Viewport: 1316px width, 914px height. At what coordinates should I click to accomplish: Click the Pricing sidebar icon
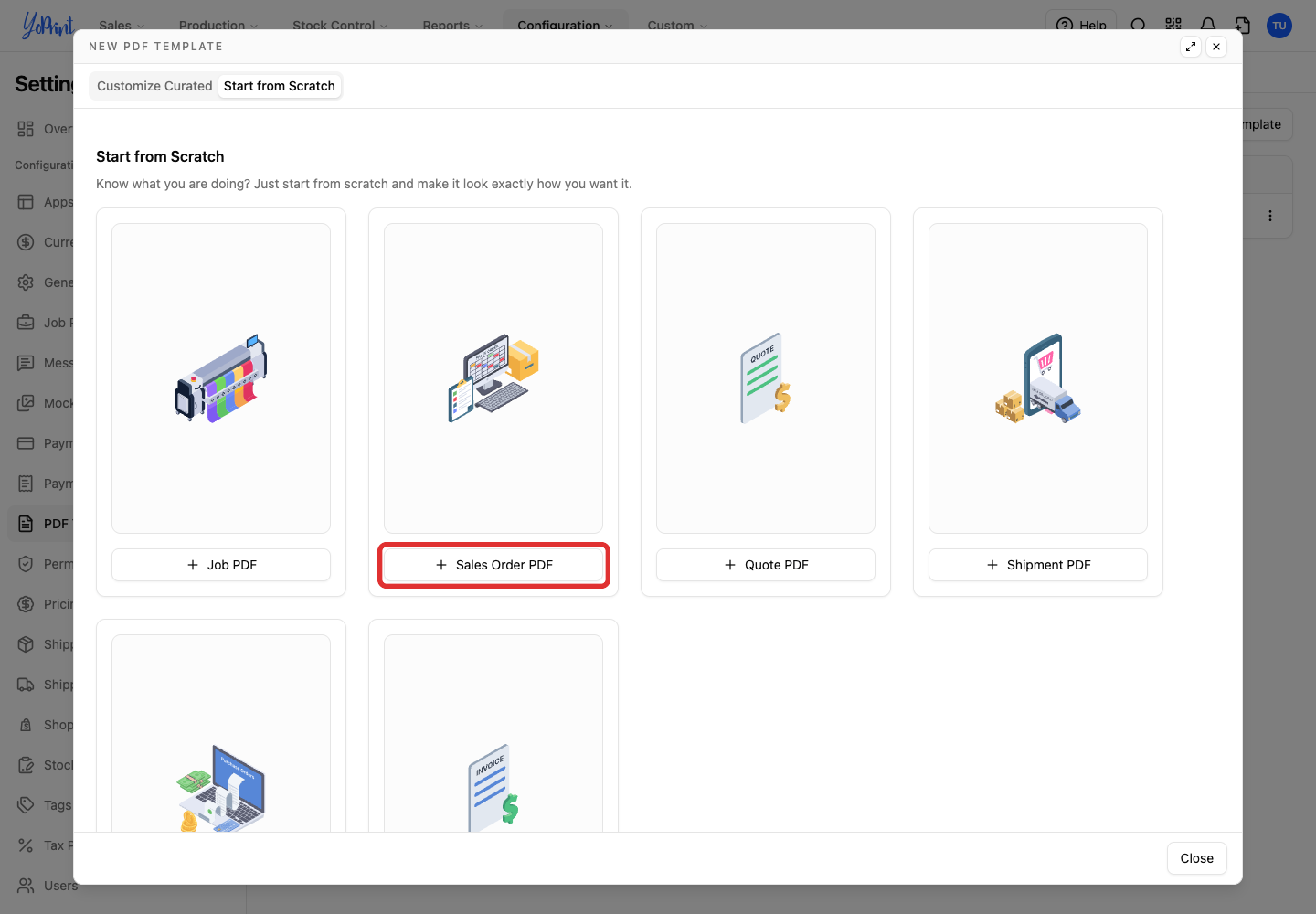pos(26,604)
